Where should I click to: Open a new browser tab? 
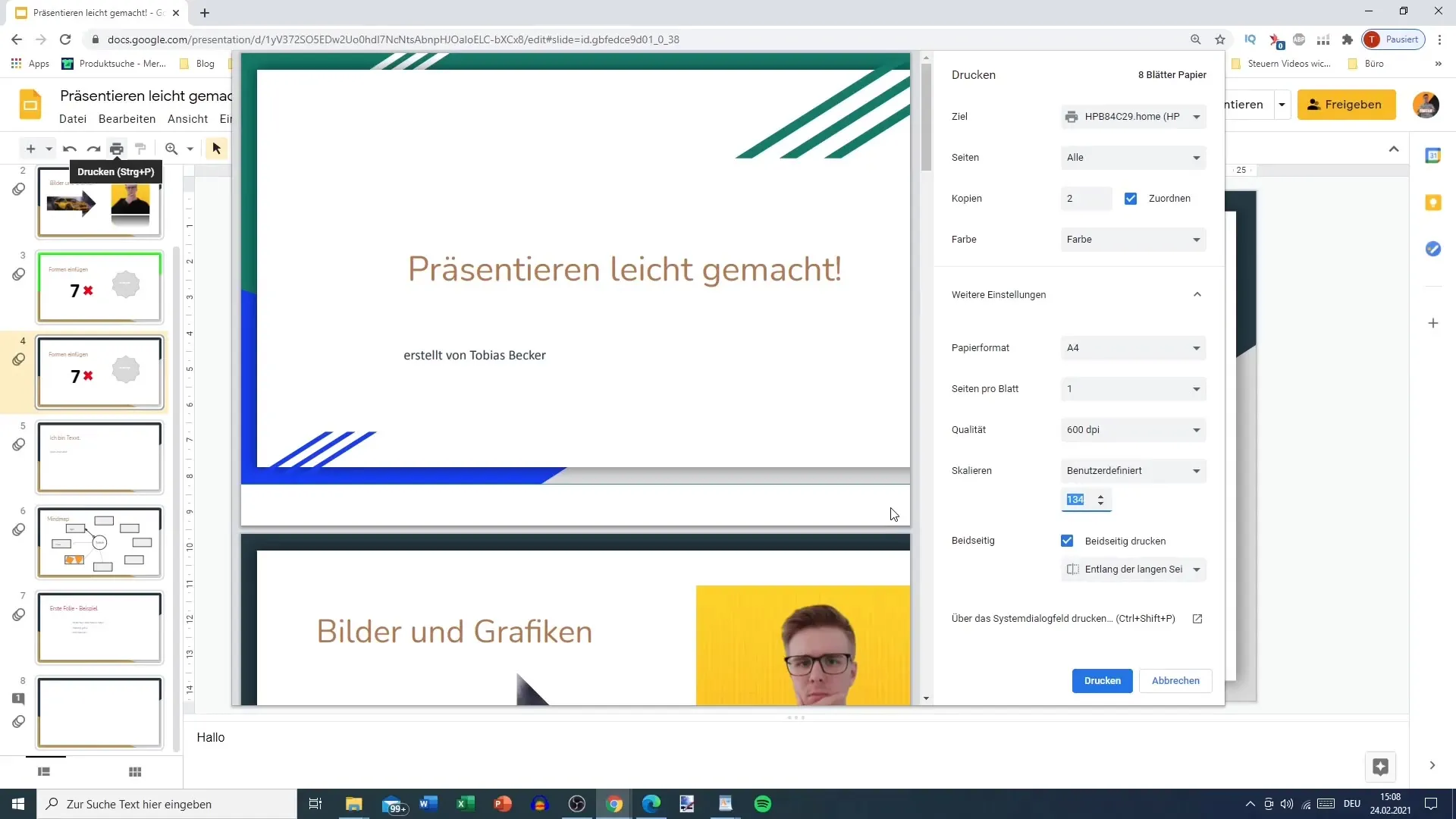[x=205, y=13]
